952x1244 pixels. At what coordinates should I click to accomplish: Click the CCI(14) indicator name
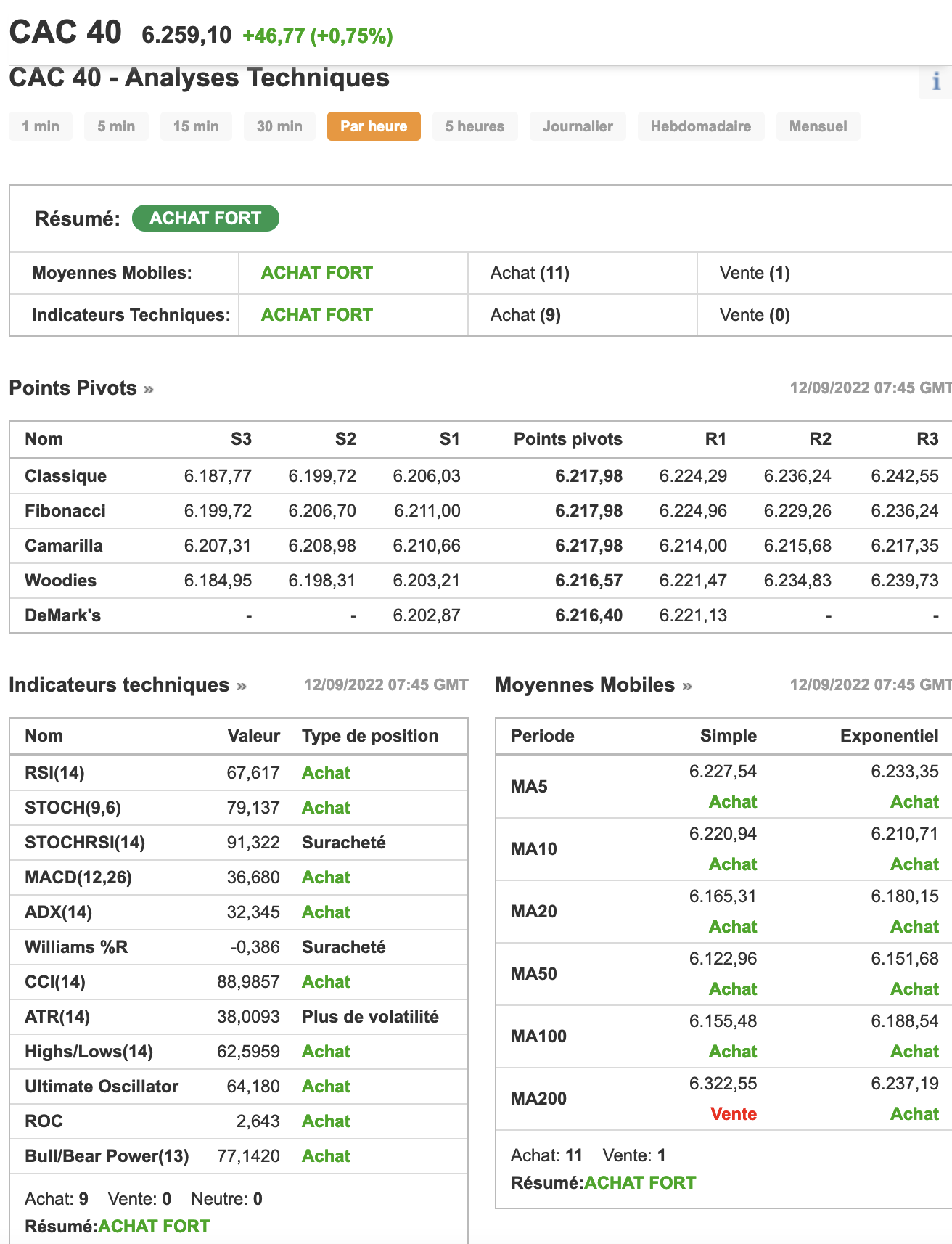pyautogui.click(x=55, y=982)
